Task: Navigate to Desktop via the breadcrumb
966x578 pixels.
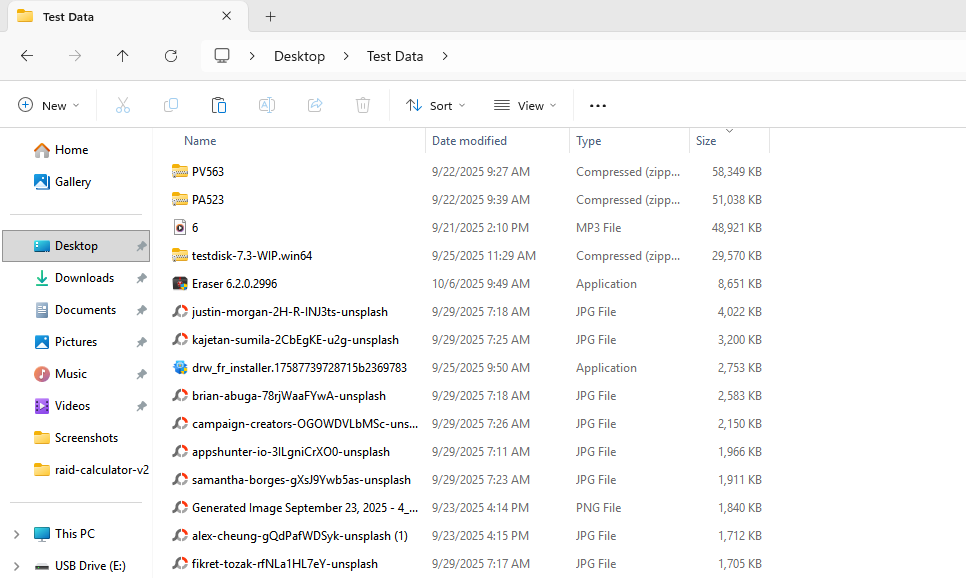Action: point(299,56)
